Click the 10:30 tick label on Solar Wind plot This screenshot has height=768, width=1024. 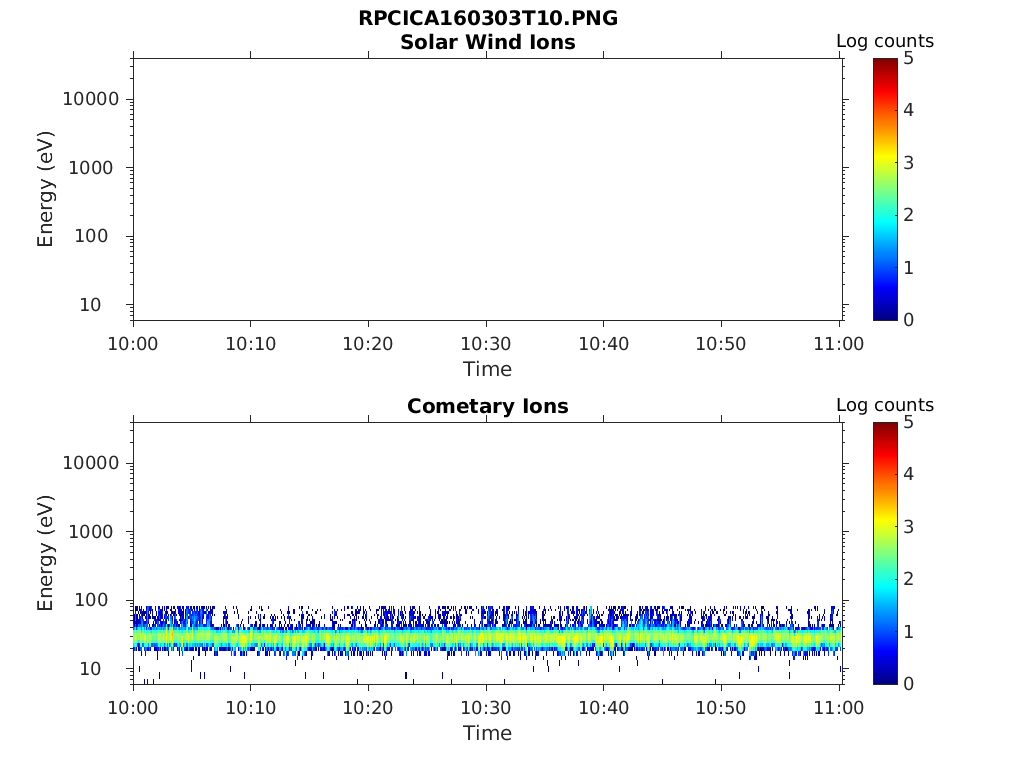486,344
